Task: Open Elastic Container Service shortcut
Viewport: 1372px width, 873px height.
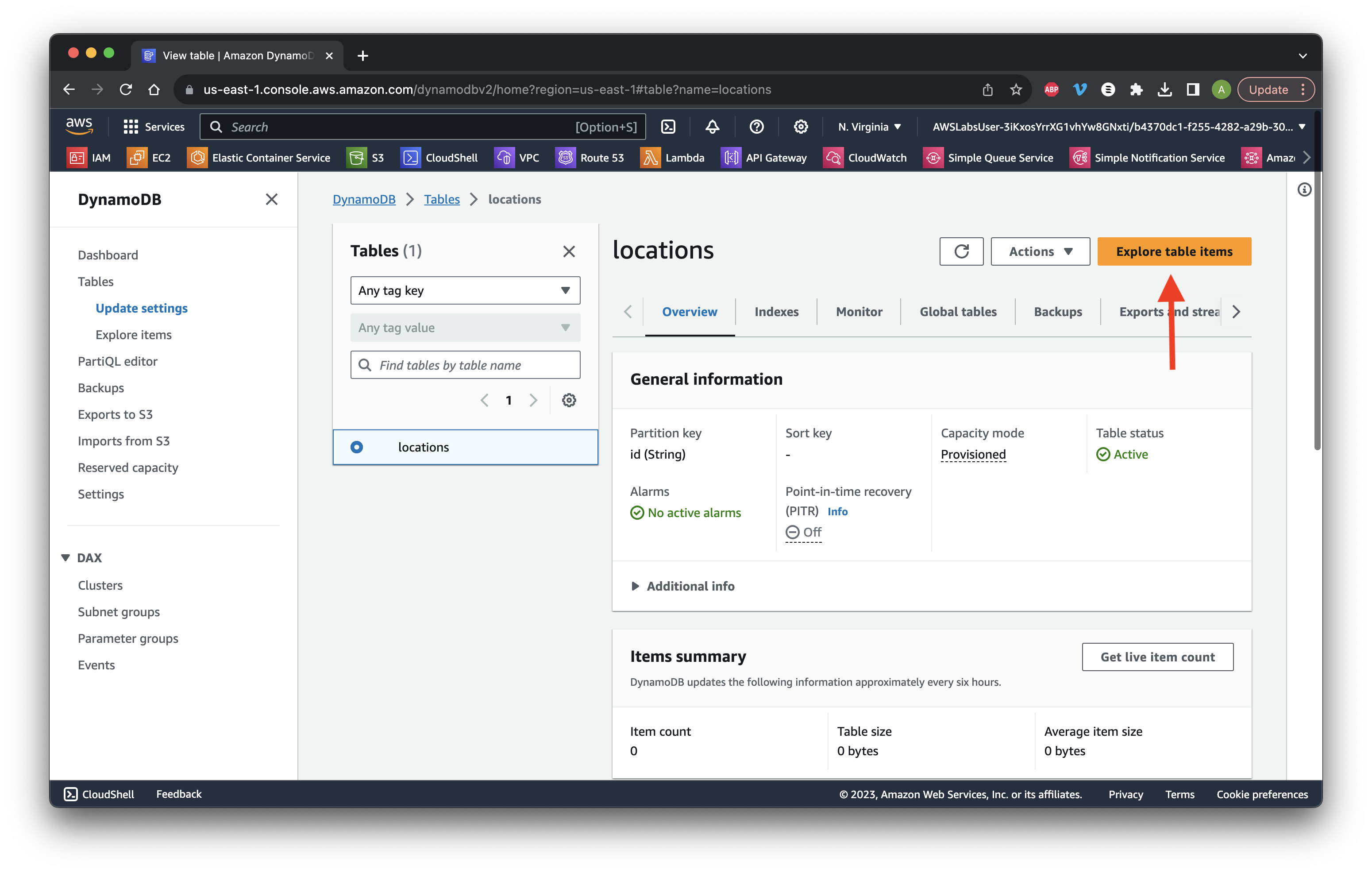Action: coord(258,158)
